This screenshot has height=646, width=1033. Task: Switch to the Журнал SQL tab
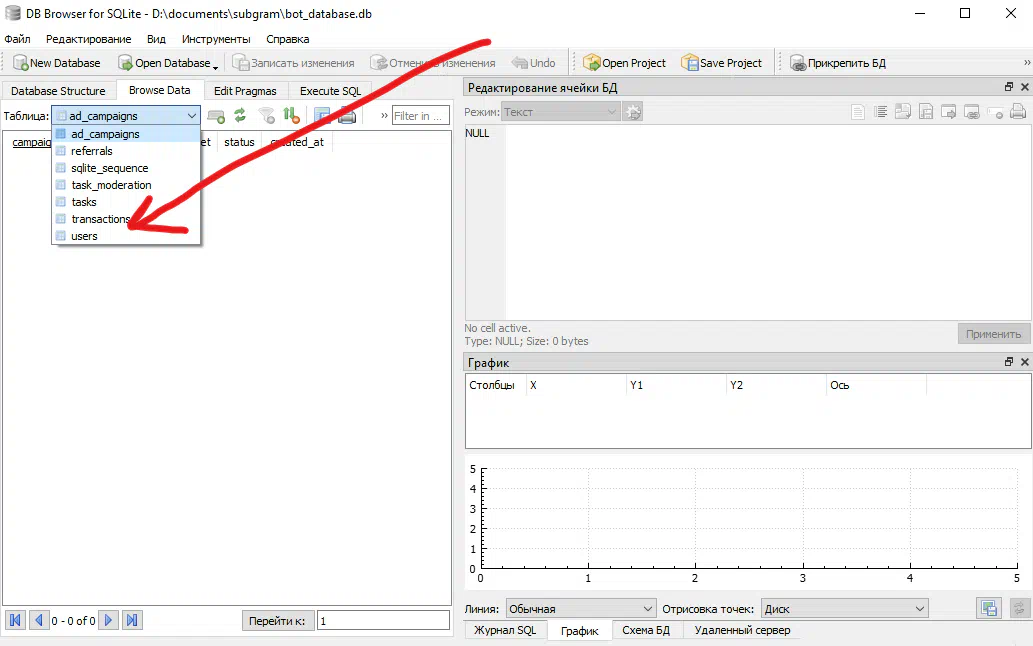tap(505, 630)
